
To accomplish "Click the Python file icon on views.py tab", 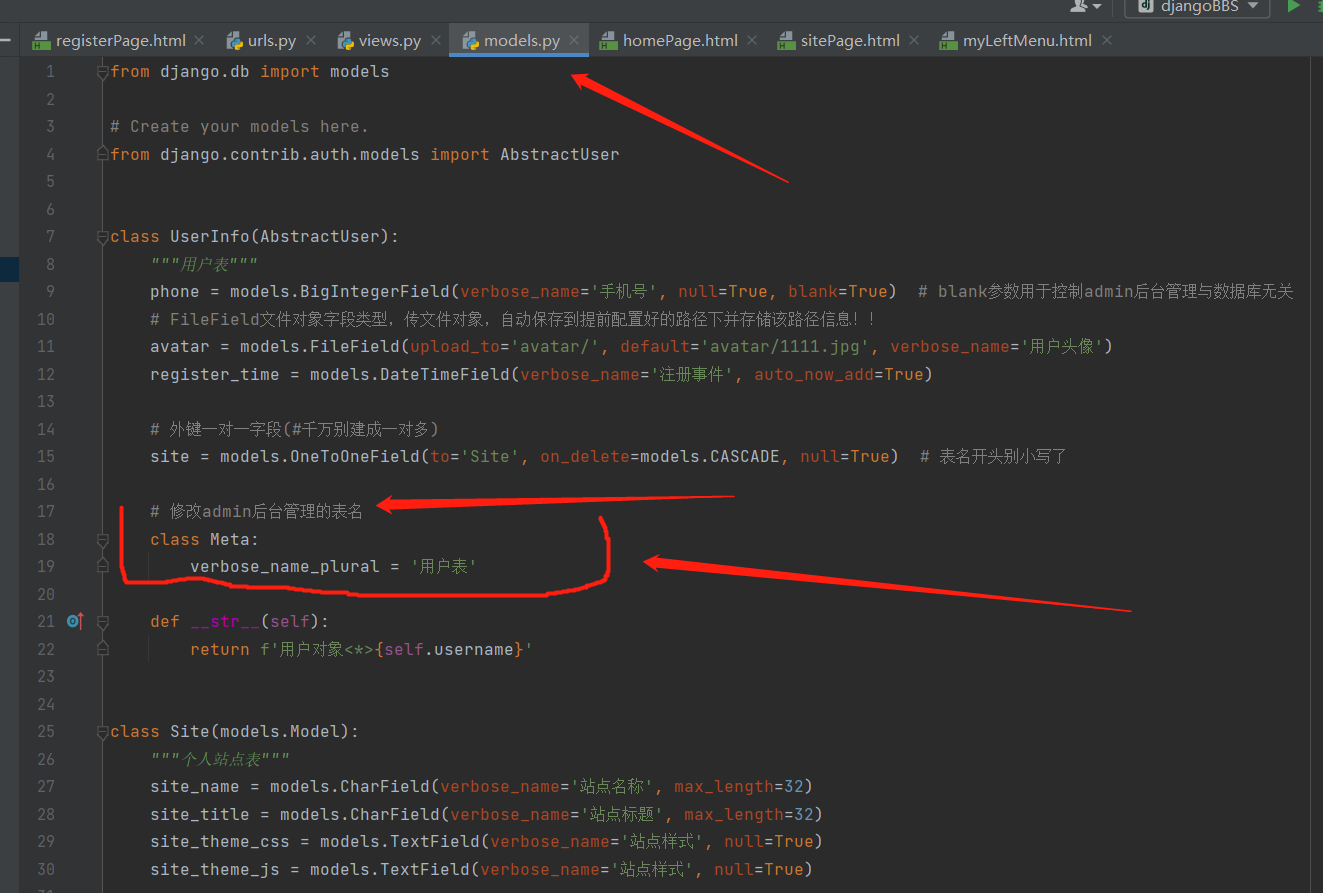I will [346, 41].
